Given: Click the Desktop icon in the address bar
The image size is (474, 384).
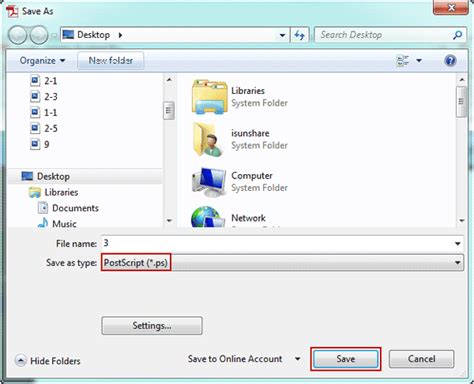Looking at the screenshot, I should click(68, 35).
